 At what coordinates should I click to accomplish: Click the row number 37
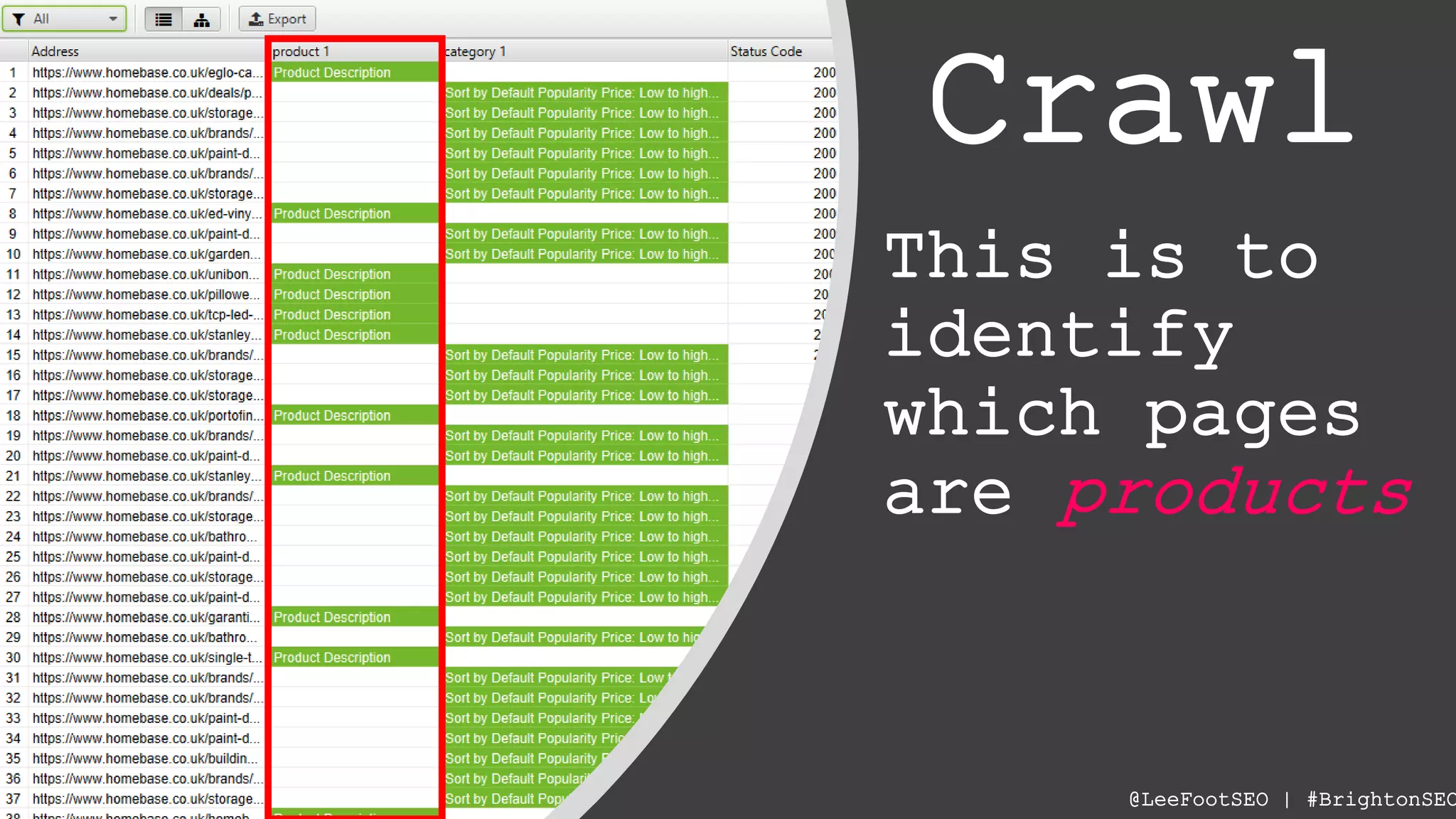coord(14,799)
